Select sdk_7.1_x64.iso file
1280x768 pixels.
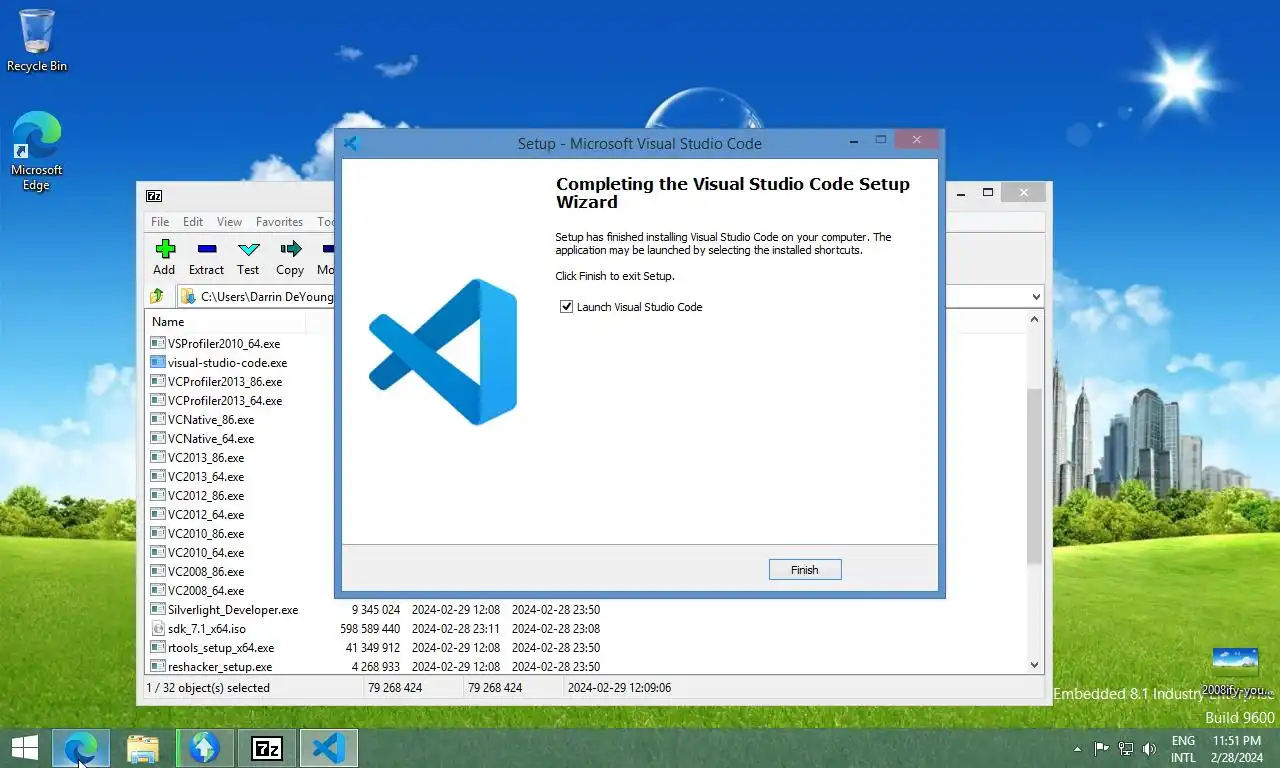[x=207, y=629]
